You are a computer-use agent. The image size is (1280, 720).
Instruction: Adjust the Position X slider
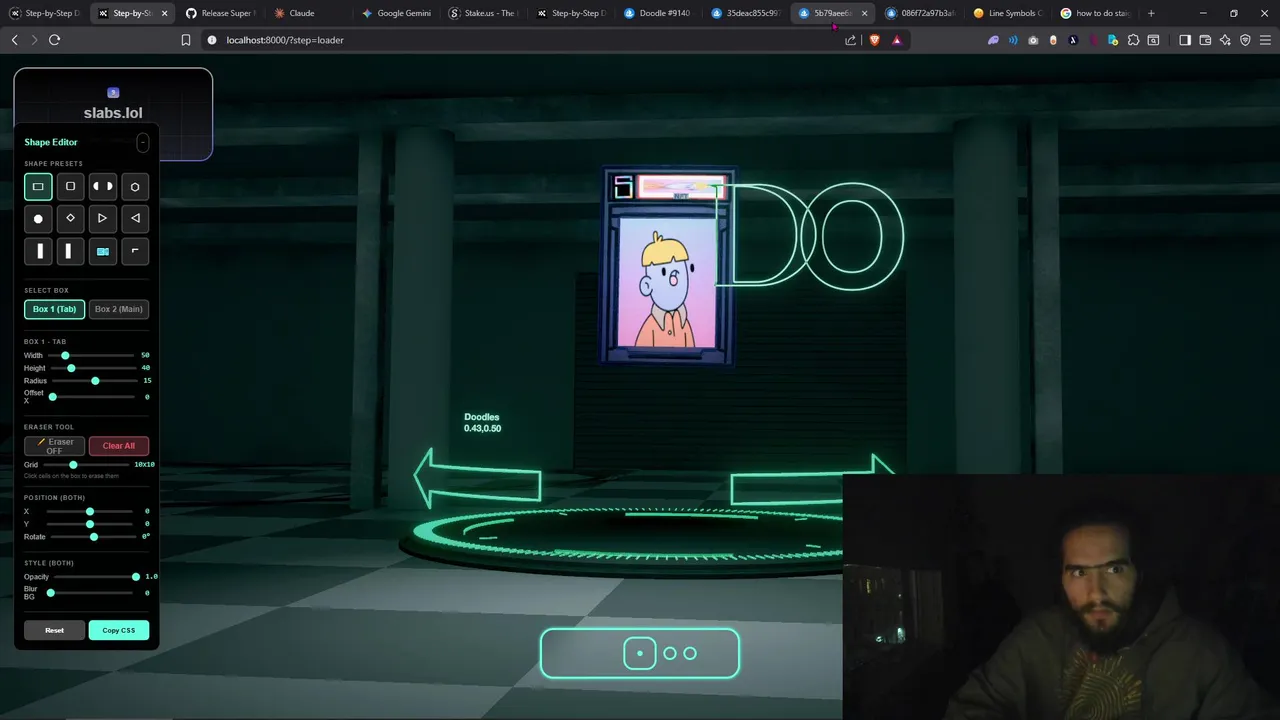[90, 511]
